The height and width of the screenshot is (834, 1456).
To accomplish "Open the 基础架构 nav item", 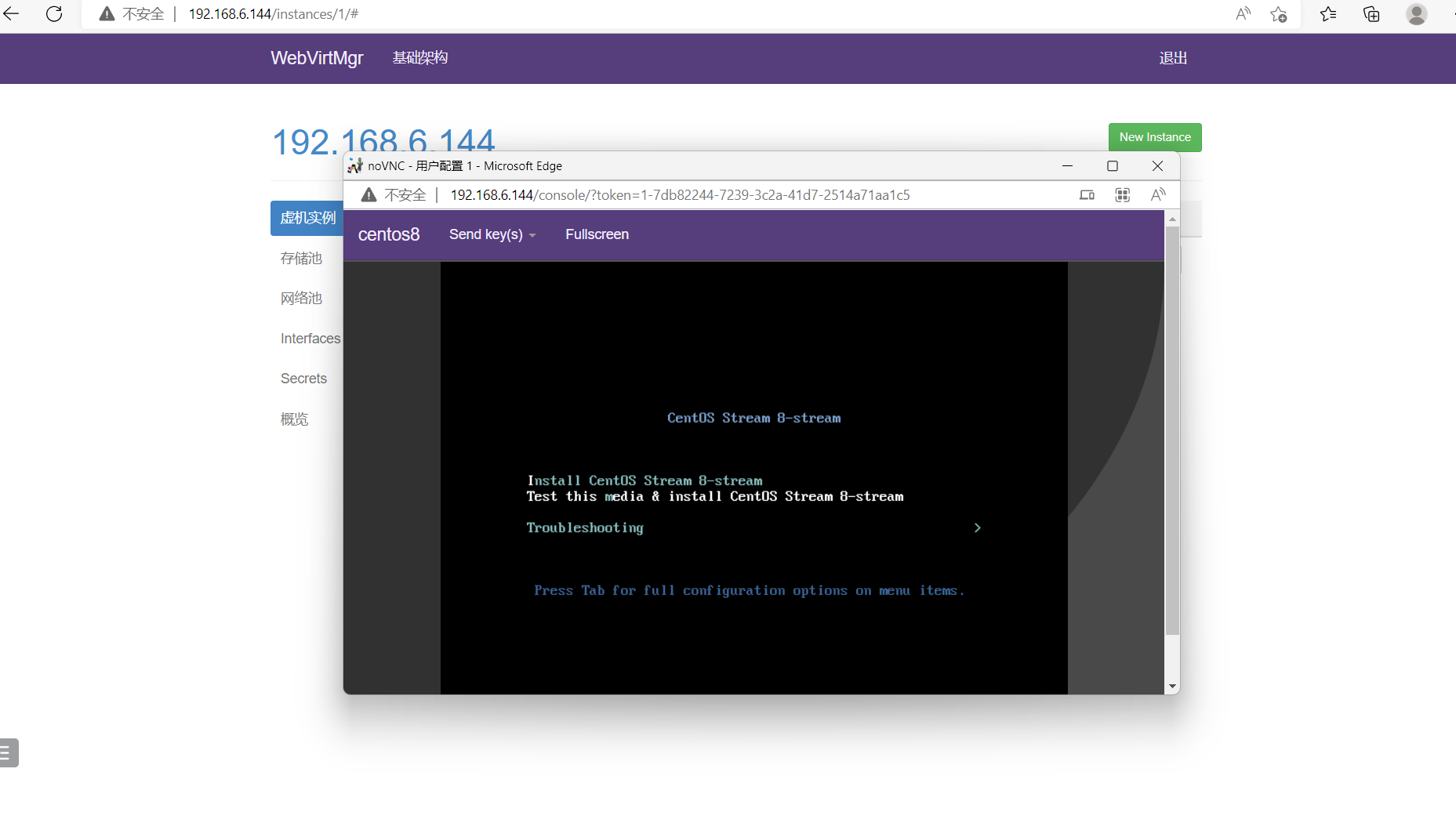I will click(x=420, y=58).
